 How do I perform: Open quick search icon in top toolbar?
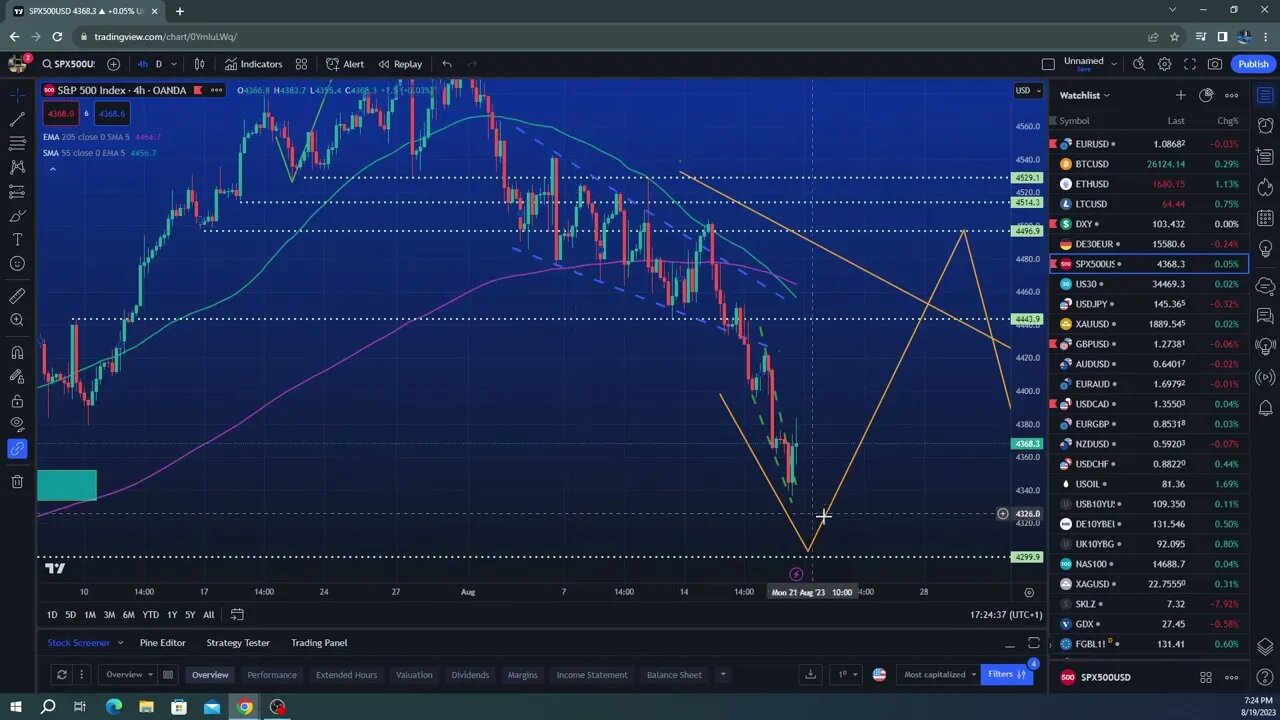(x=1139, y=64)
